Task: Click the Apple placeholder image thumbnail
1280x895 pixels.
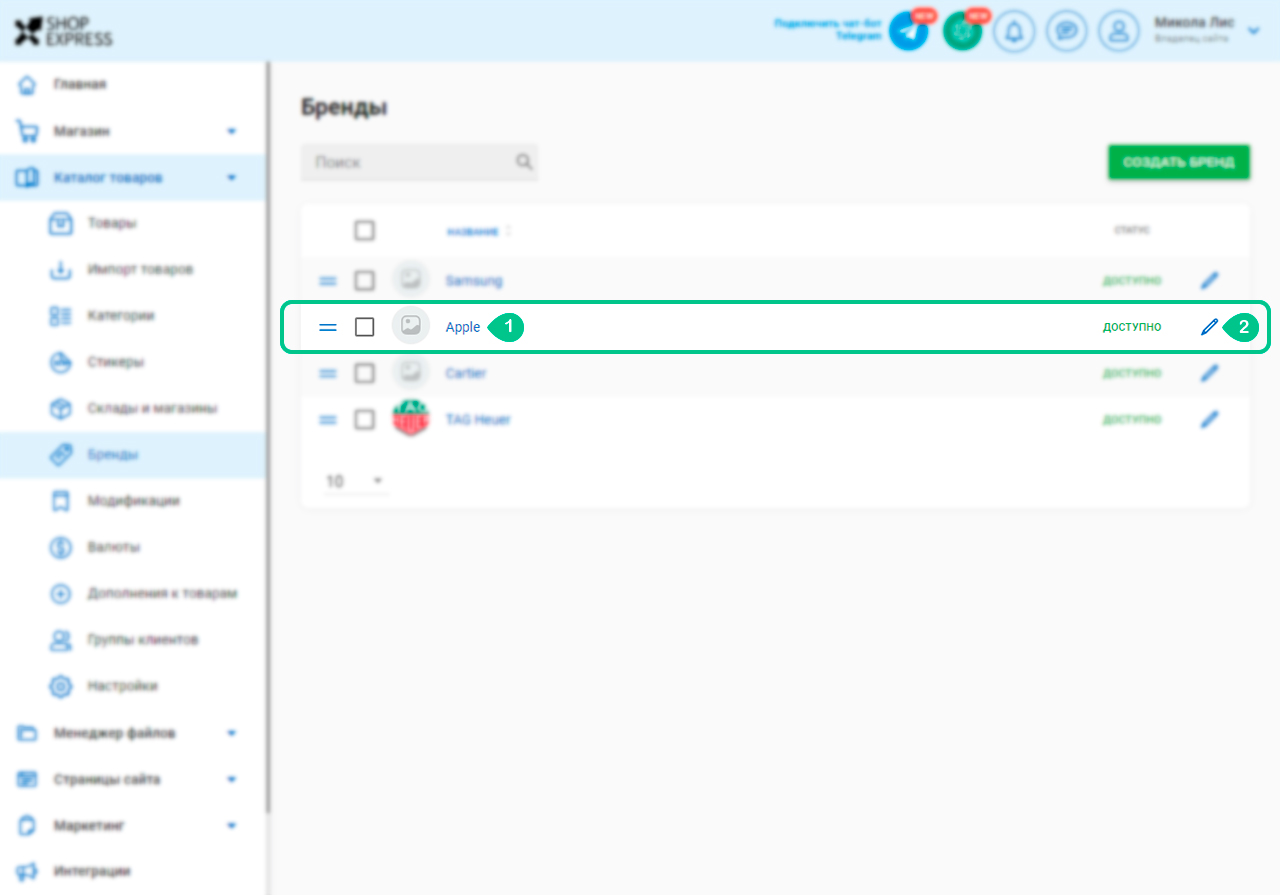Action: 410,326
